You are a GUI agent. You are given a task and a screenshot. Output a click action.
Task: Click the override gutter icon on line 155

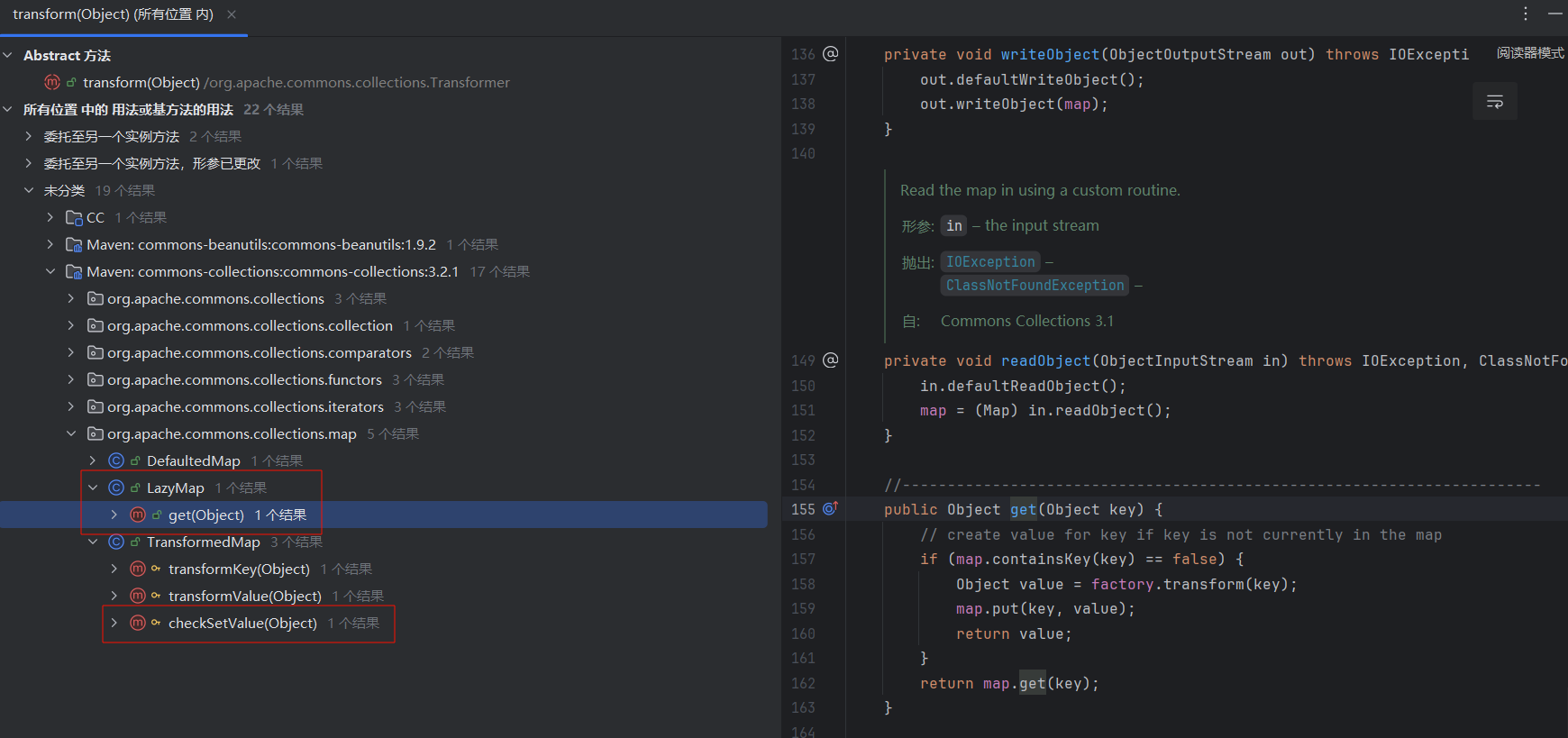[830, 509]
